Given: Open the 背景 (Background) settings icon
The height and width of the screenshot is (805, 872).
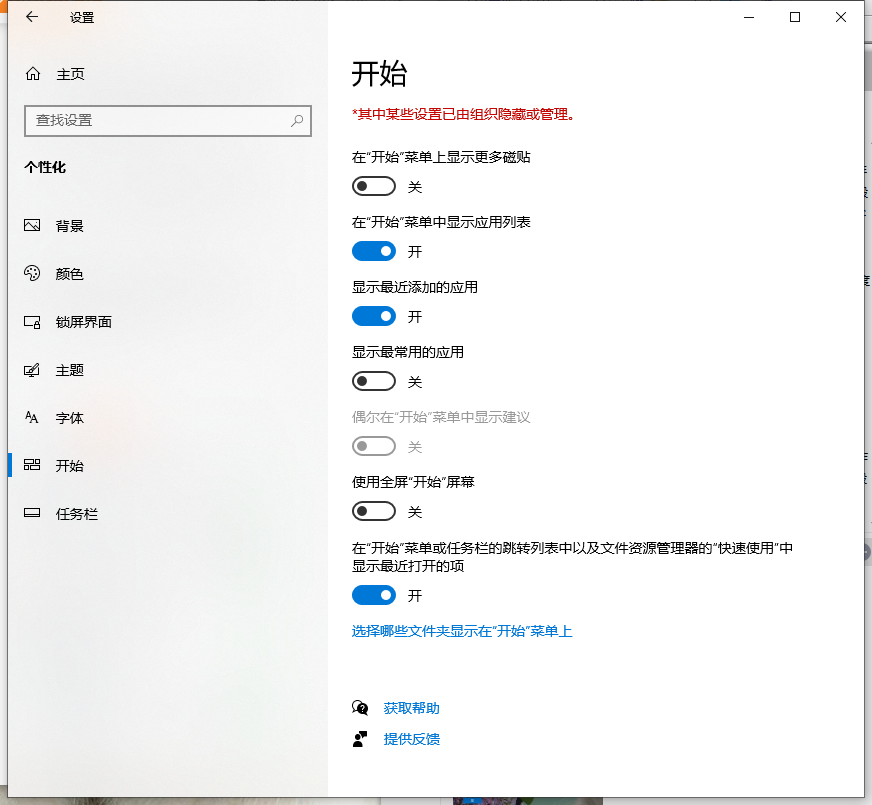Looking at the screenshot, I should pos(33,226).
